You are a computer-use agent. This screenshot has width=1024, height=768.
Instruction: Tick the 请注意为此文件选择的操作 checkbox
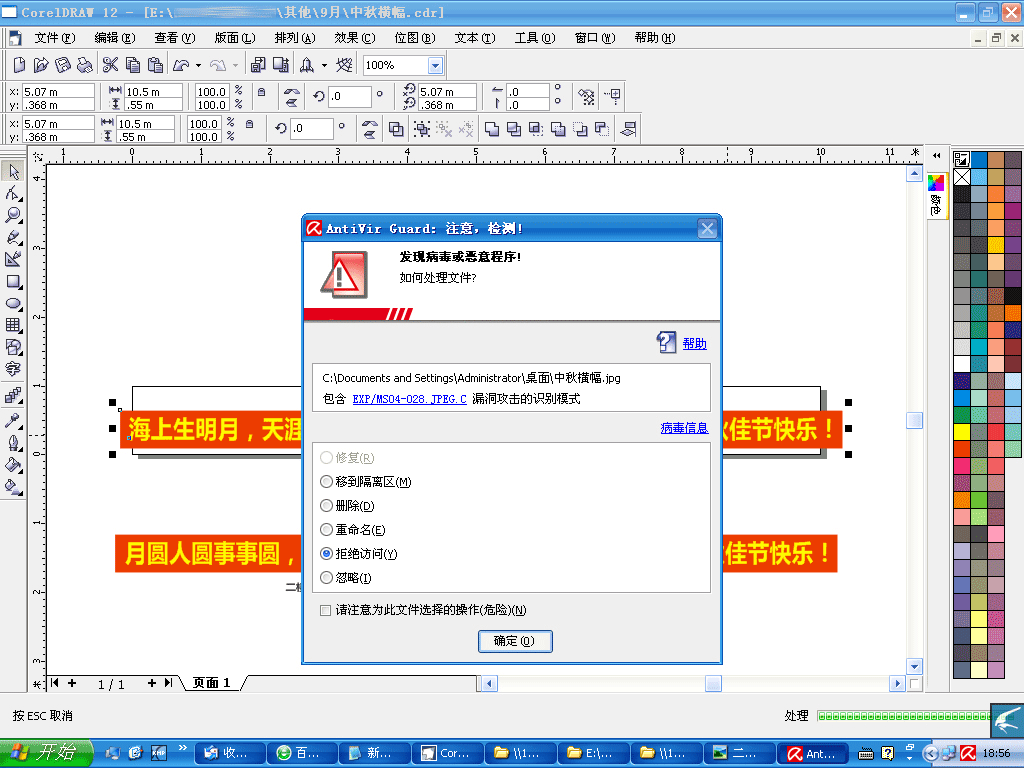[325, 610]
